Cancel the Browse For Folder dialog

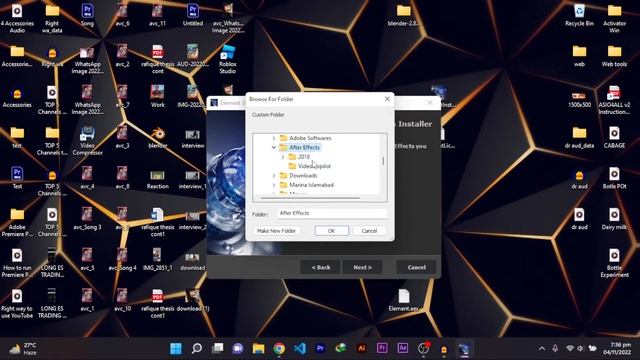click(369, 231)
